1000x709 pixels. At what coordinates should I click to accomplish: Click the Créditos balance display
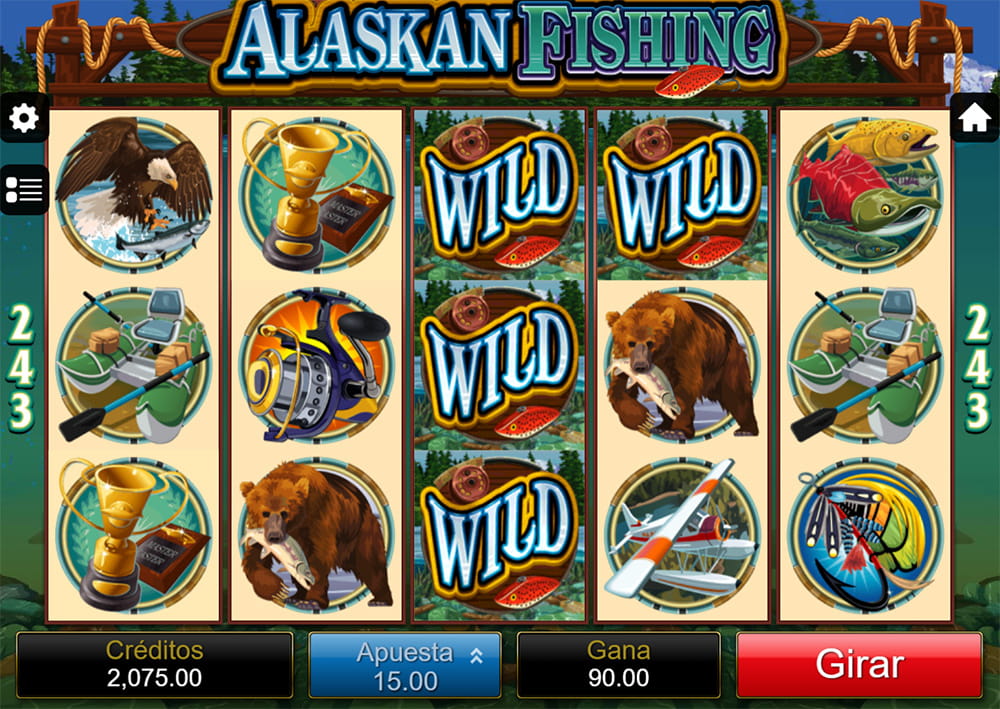click(x=154, y=665)
